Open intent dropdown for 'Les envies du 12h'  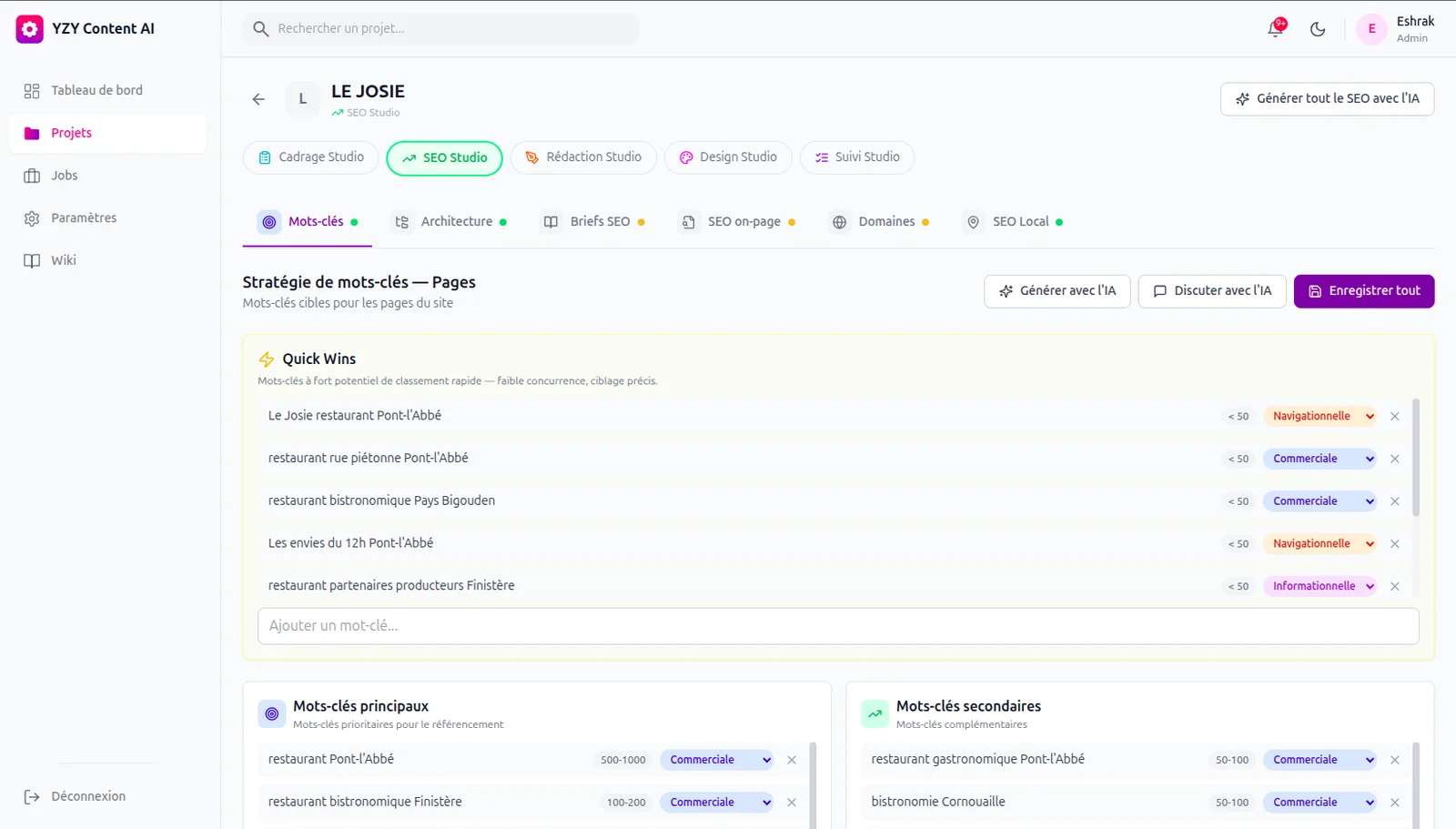[1319, 544]
